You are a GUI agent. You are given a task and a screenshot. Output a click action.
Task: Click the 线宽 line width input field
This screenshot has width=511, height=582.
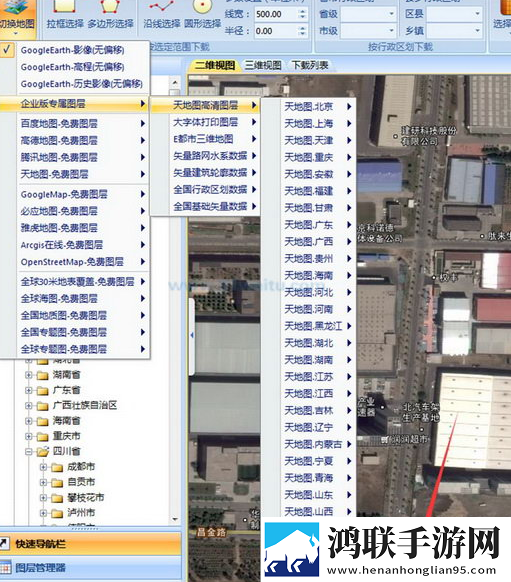click(x=276, y=14)
